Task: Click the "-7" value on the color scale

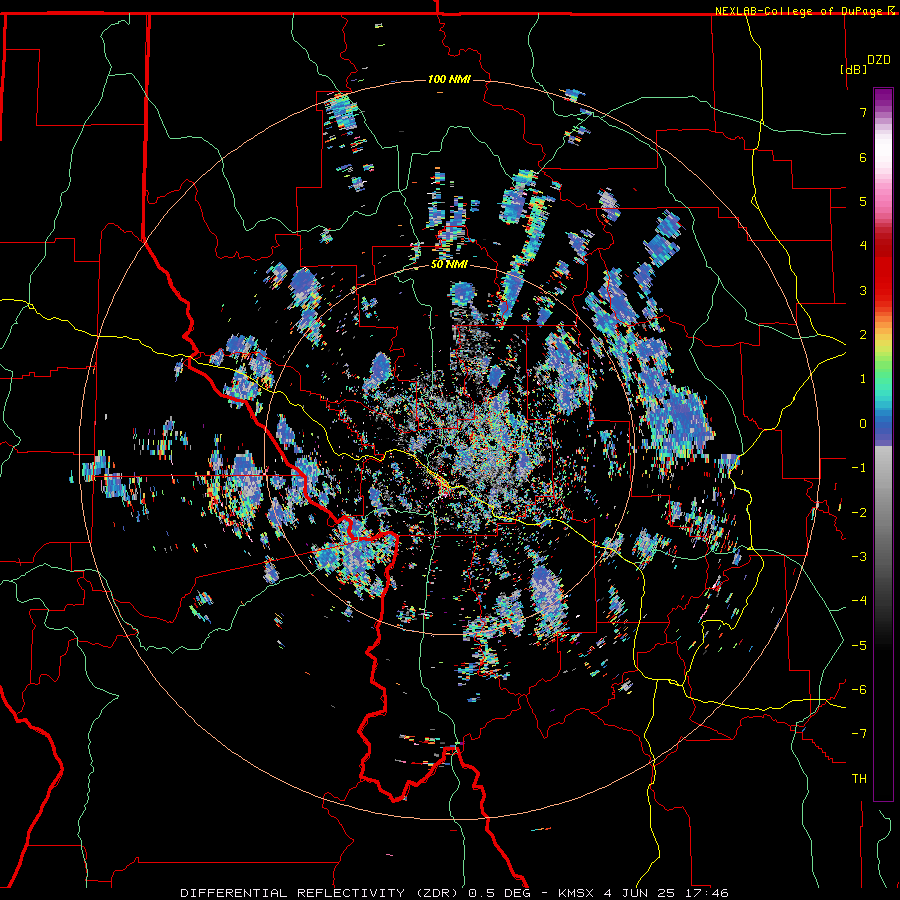Action: [859, 734]
